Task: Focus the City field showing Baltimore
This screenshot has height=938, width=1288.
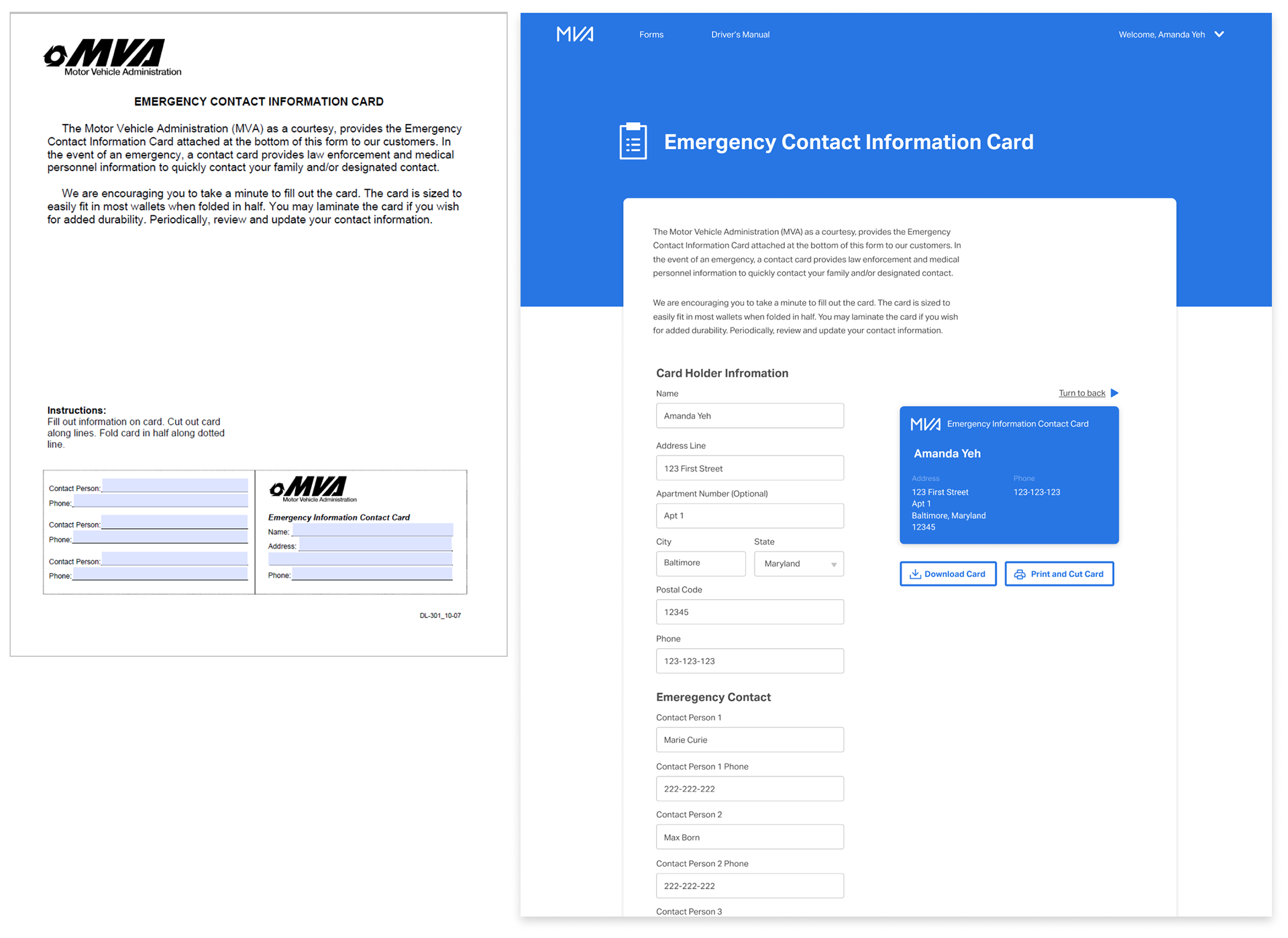Action: [x=700, y=564]
